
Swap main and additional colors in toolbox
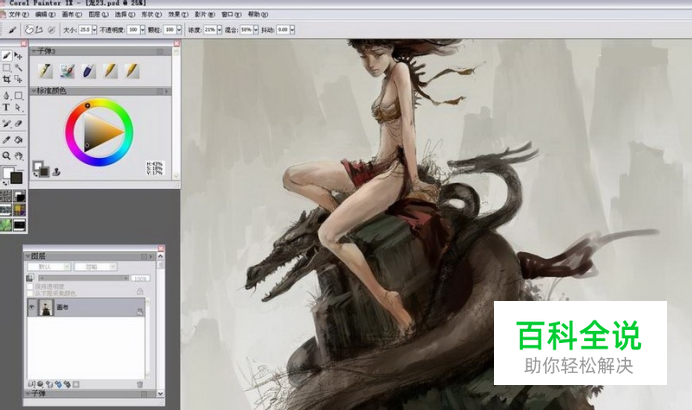(x=5, y=183)
